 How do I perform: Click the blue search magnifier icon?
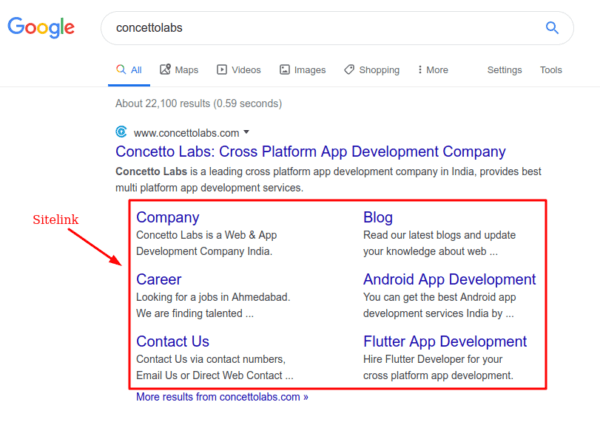click(x=552, y=28)
